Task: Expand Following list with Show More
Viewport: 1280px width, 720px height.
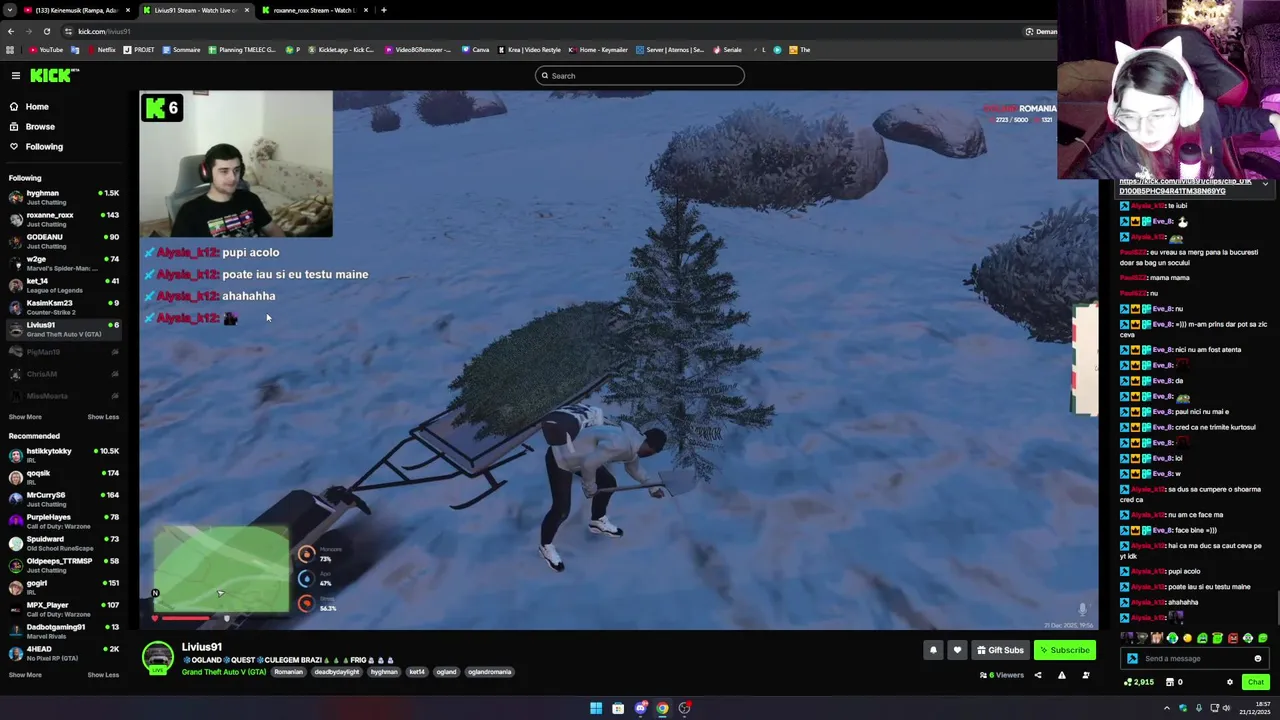Action: coord(25,417)
